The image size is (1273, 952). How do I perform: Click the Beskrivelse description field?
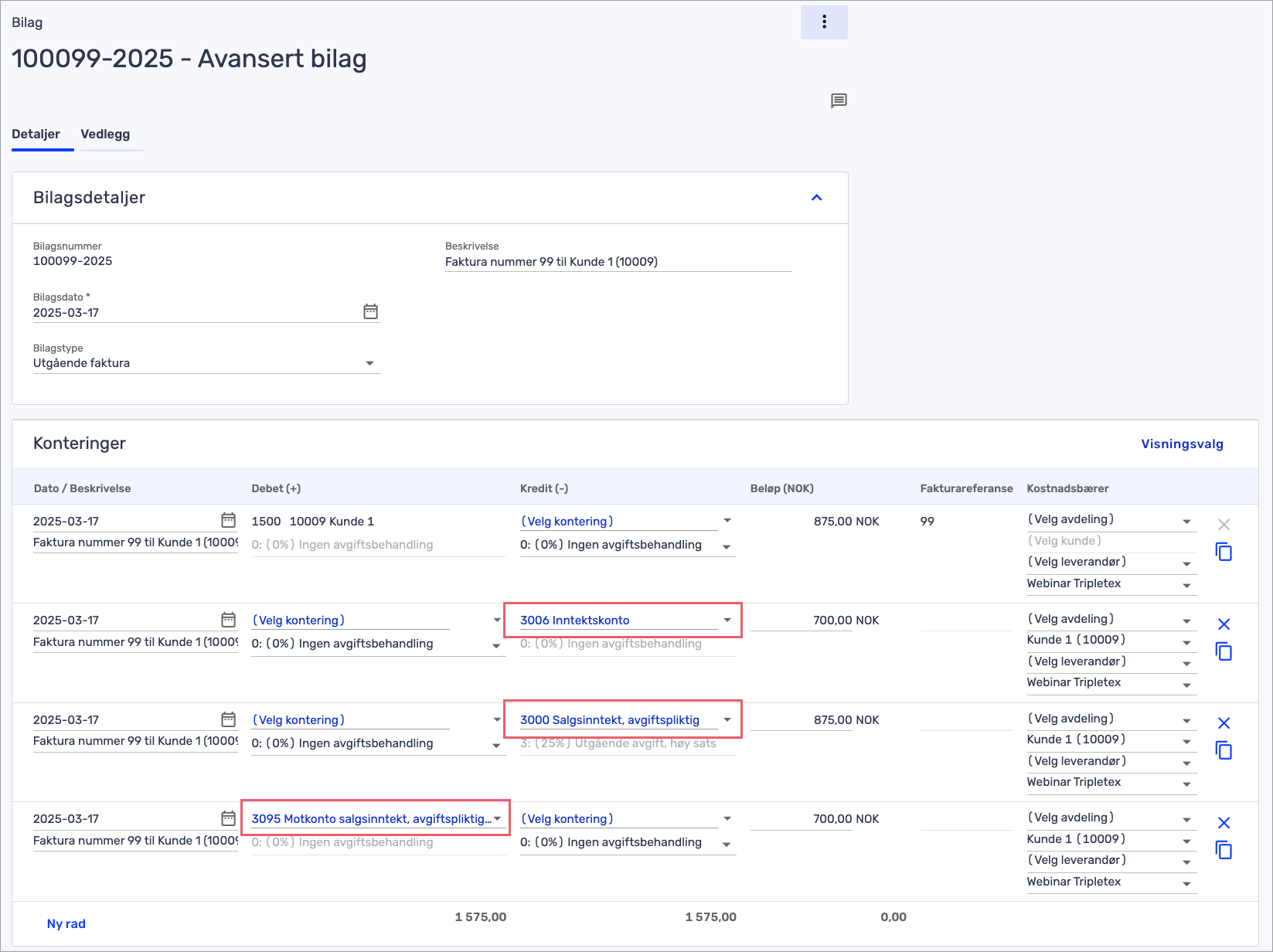pyautogui.click(x=618, y=262)
